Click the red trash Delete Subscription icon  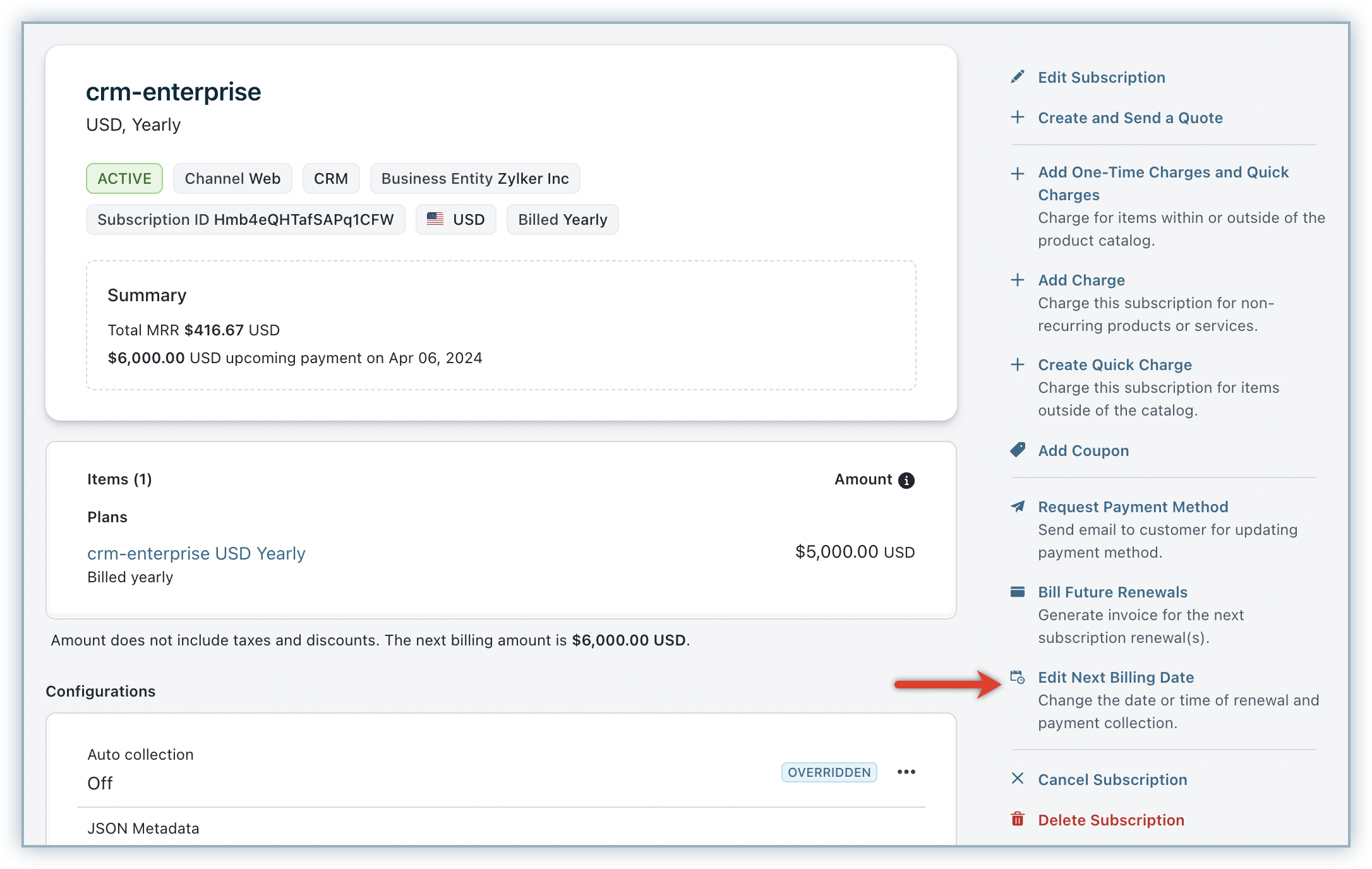[x=1017, y=820]
